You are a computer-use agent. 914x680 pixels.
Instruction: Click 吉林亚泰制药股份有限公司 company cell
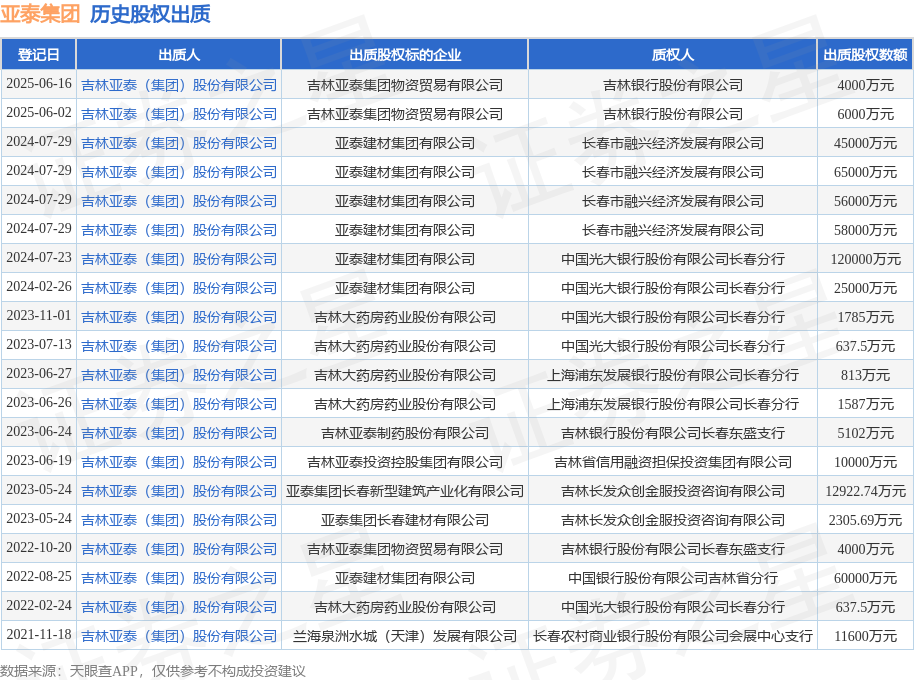[405, 433]
